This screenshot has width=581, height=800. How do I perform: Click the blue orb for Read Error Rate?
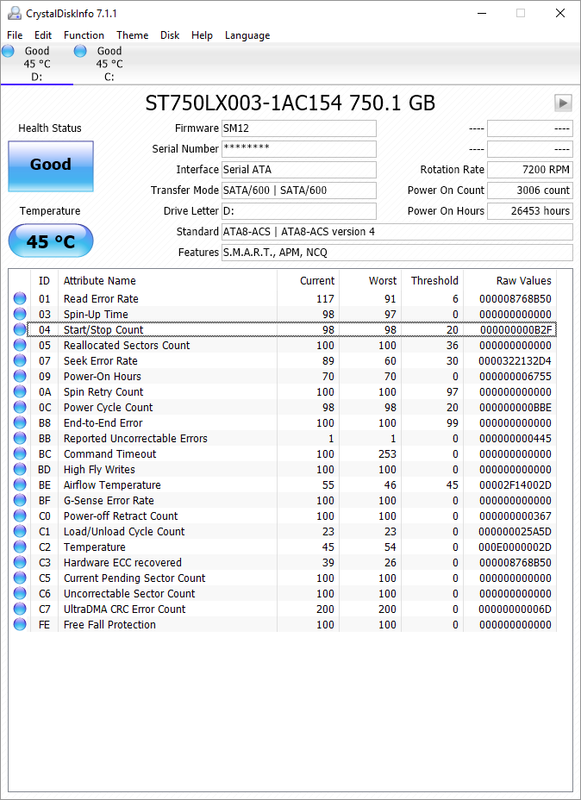coord(20,298)
